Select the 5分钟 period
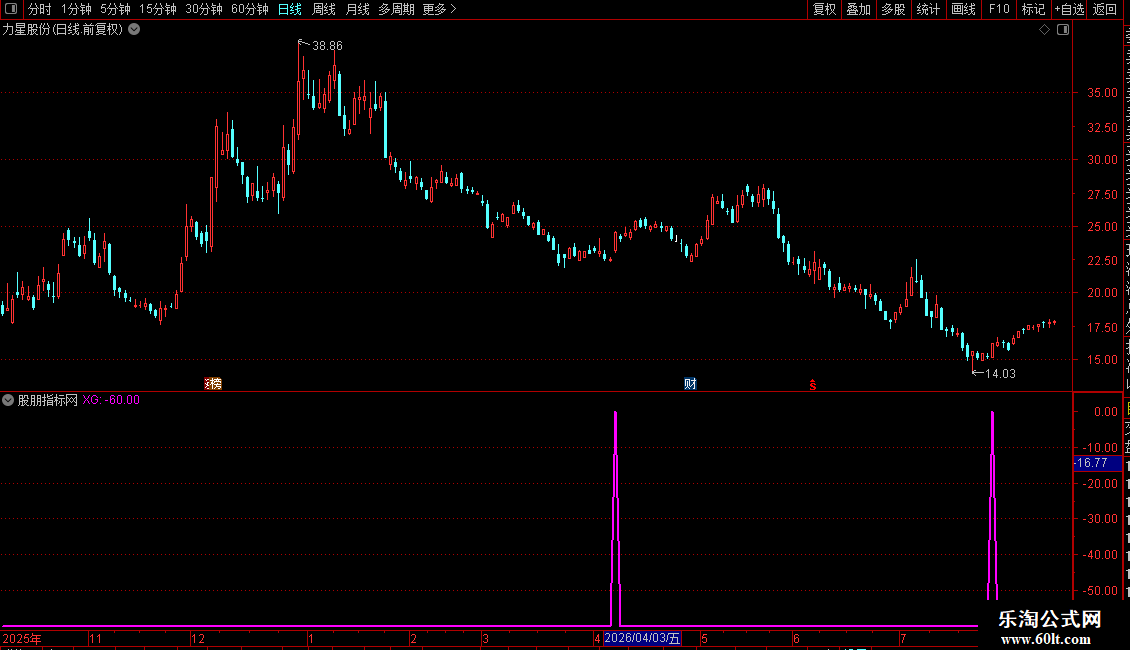 click(115, 9)
